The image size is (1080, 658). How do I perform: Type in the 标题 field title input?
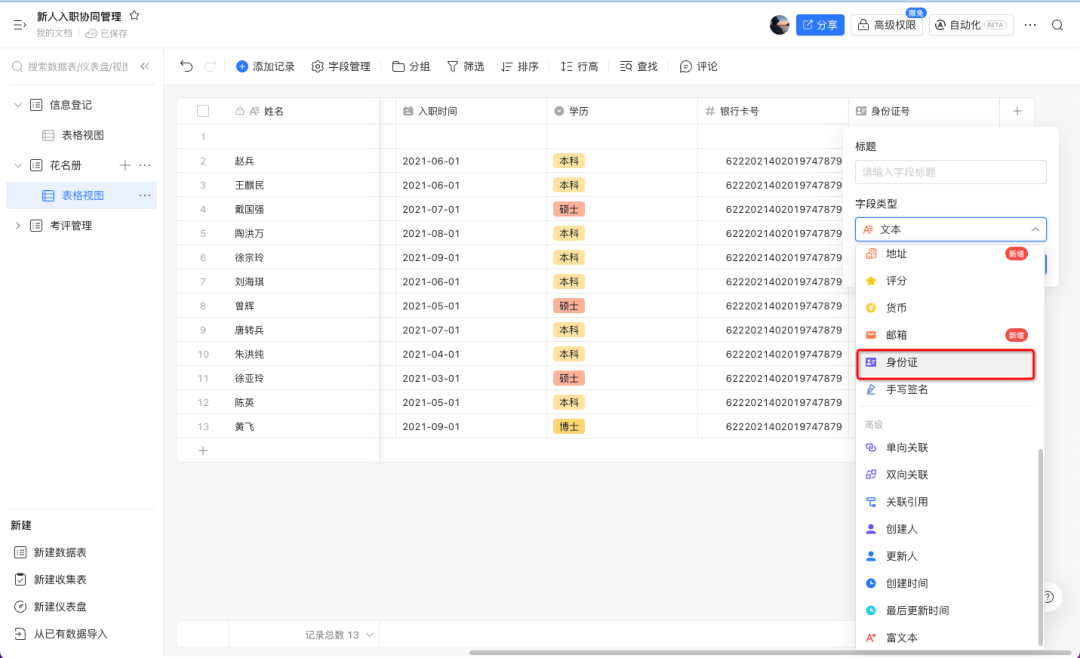tap(950, 172)
